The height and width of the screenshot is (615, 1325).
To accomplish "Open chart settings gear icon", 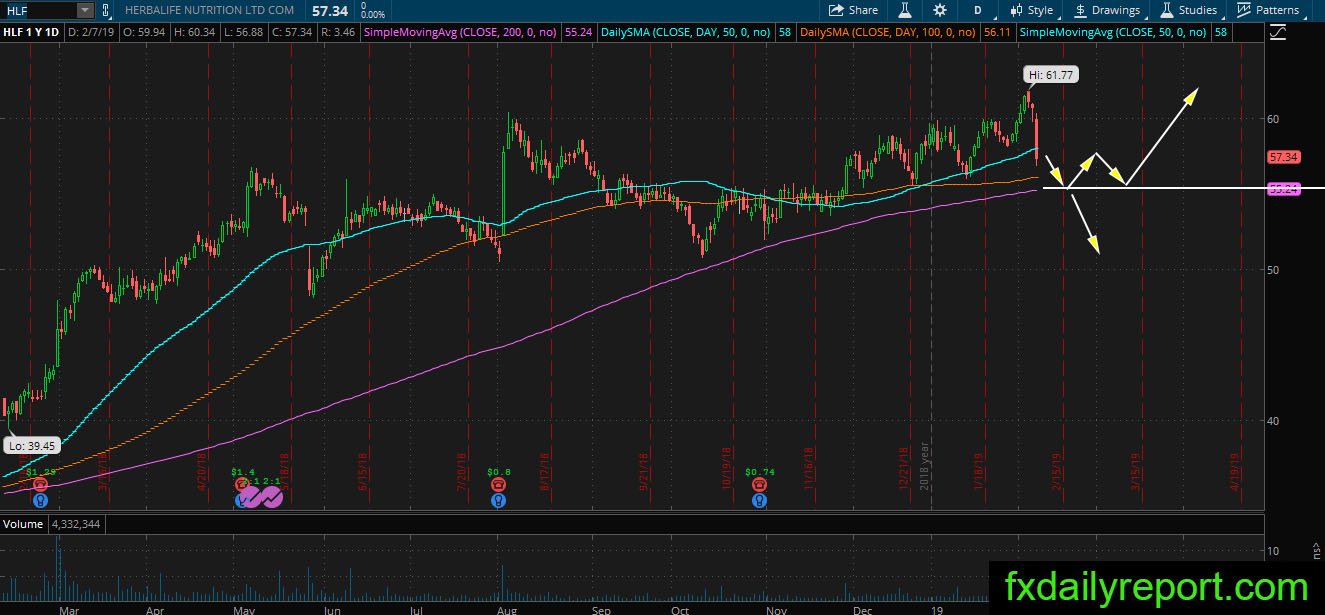I will pos(940,10).
